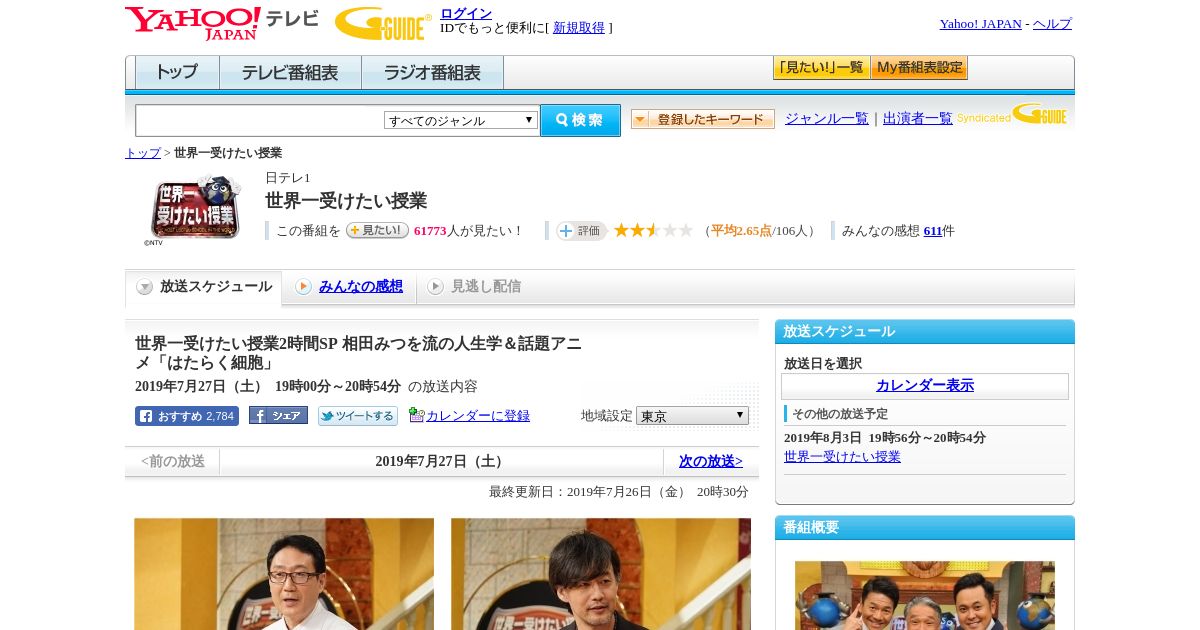Click the「見たい!」一覧 button

821,68
